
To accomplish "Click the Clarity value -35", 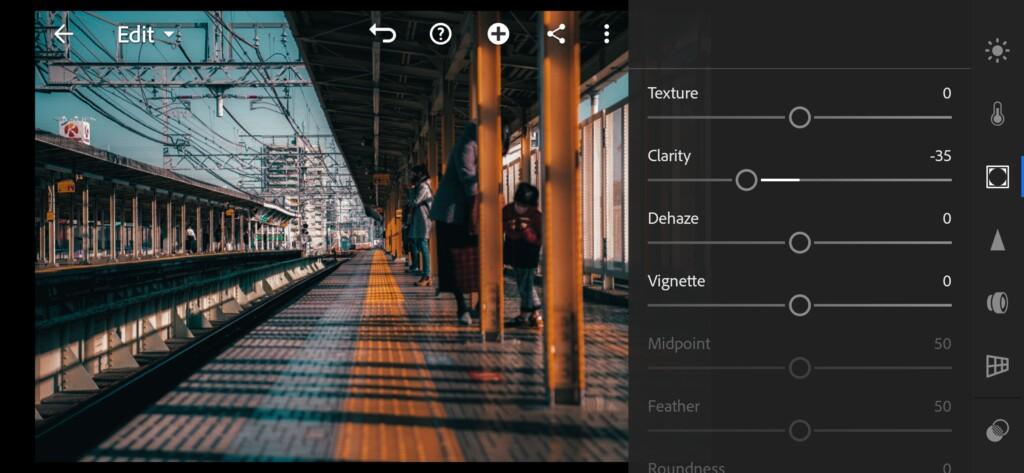I will (940, 155).
